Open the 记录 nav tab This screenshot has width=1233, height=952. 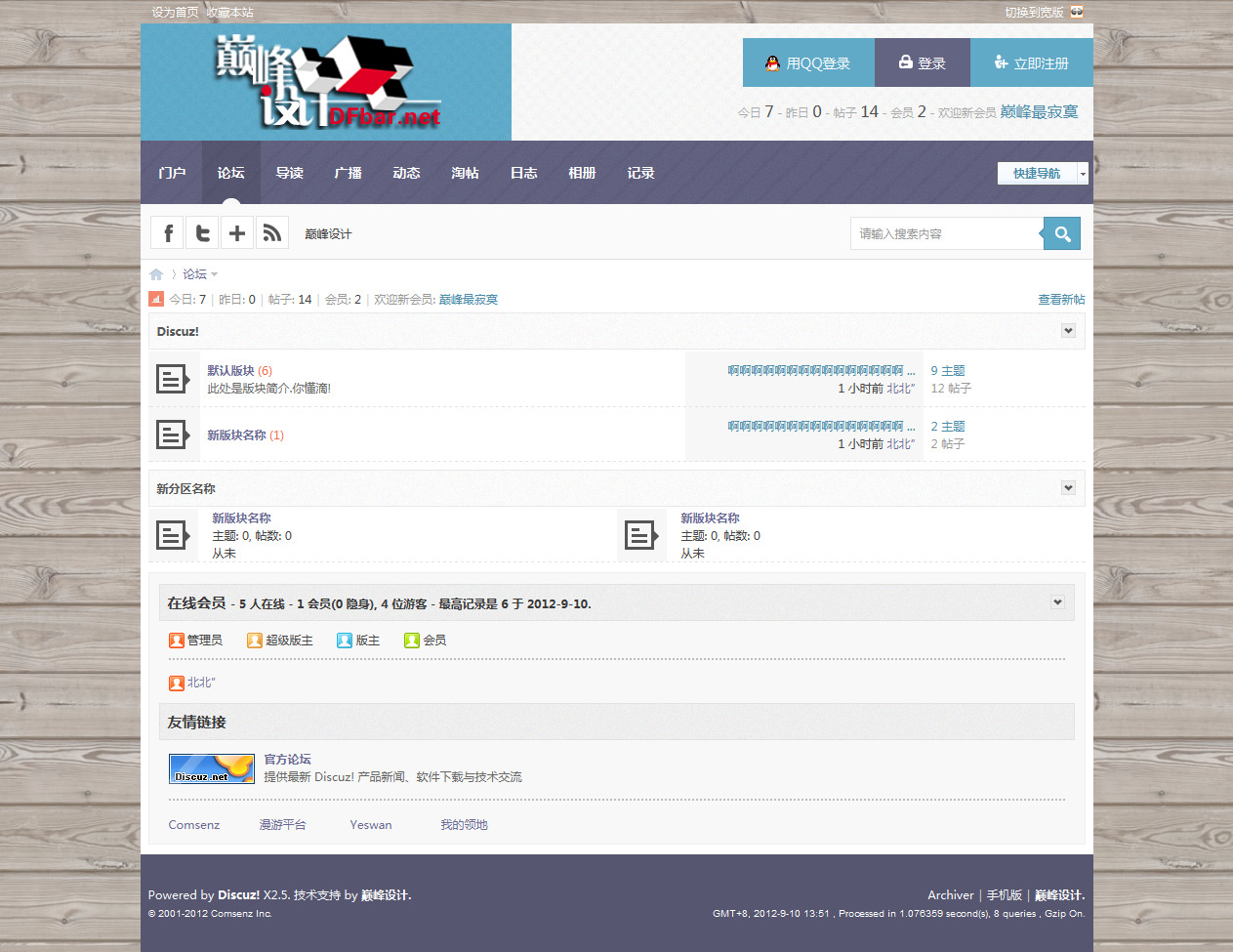641,173
